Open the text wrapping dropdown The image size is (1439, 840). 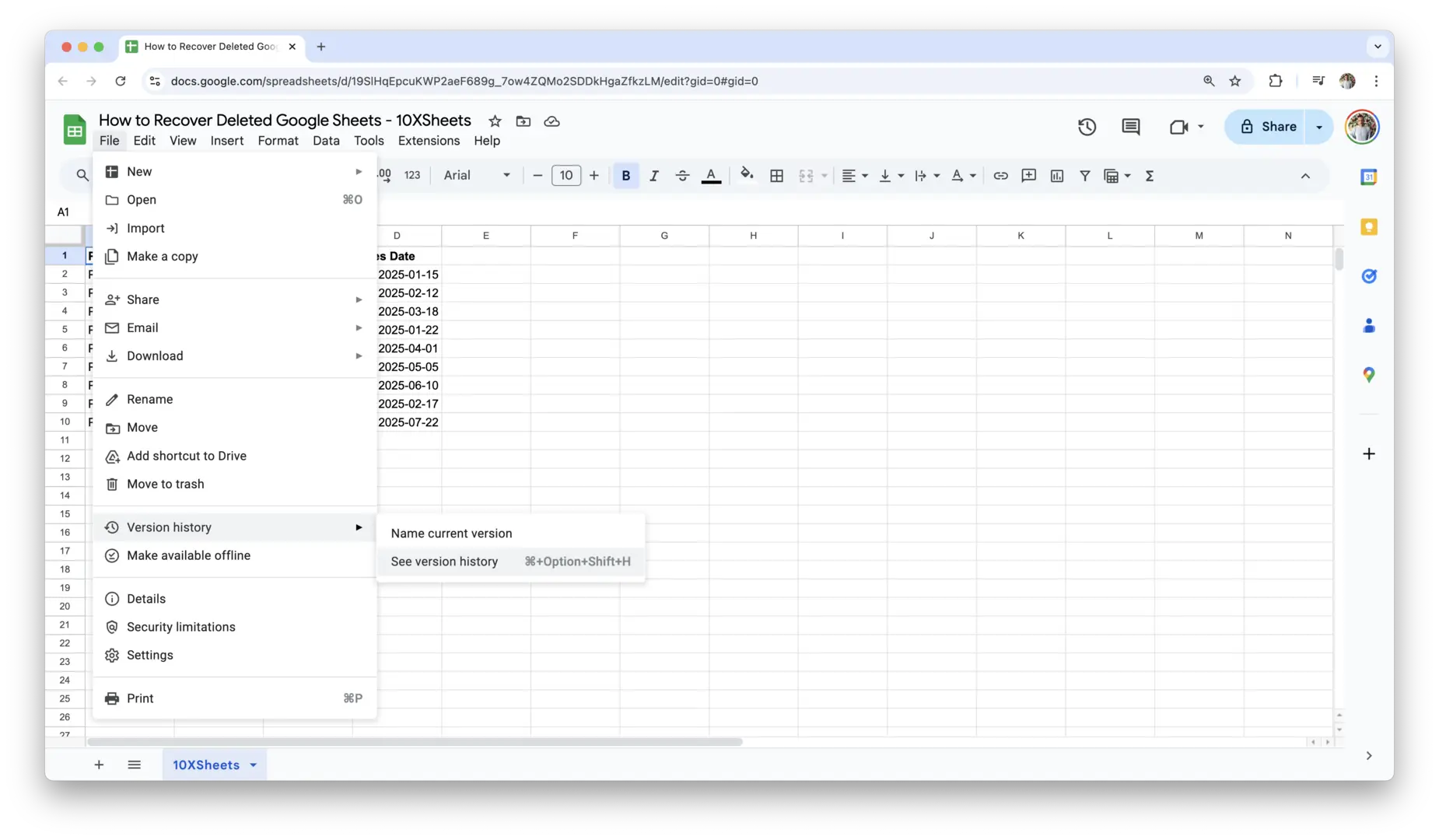926,176
